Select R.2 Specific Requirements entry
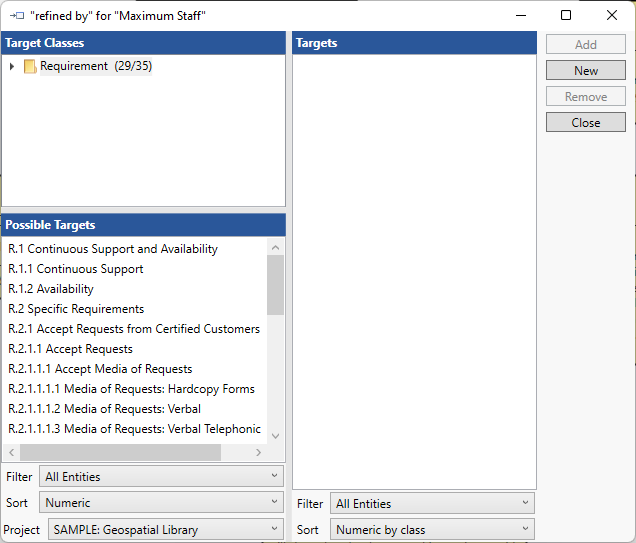This screenshot has height=543, width=636. pos(76,309)
